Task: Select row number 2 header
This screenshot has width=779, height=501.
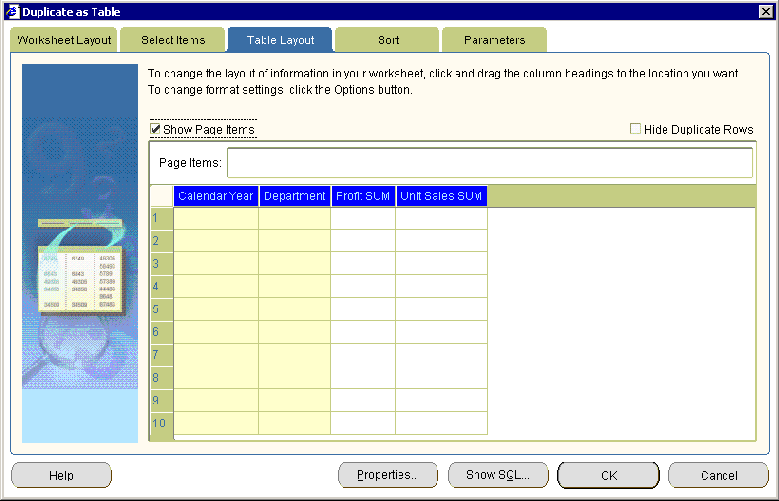Action: click(x=162, y=241)
